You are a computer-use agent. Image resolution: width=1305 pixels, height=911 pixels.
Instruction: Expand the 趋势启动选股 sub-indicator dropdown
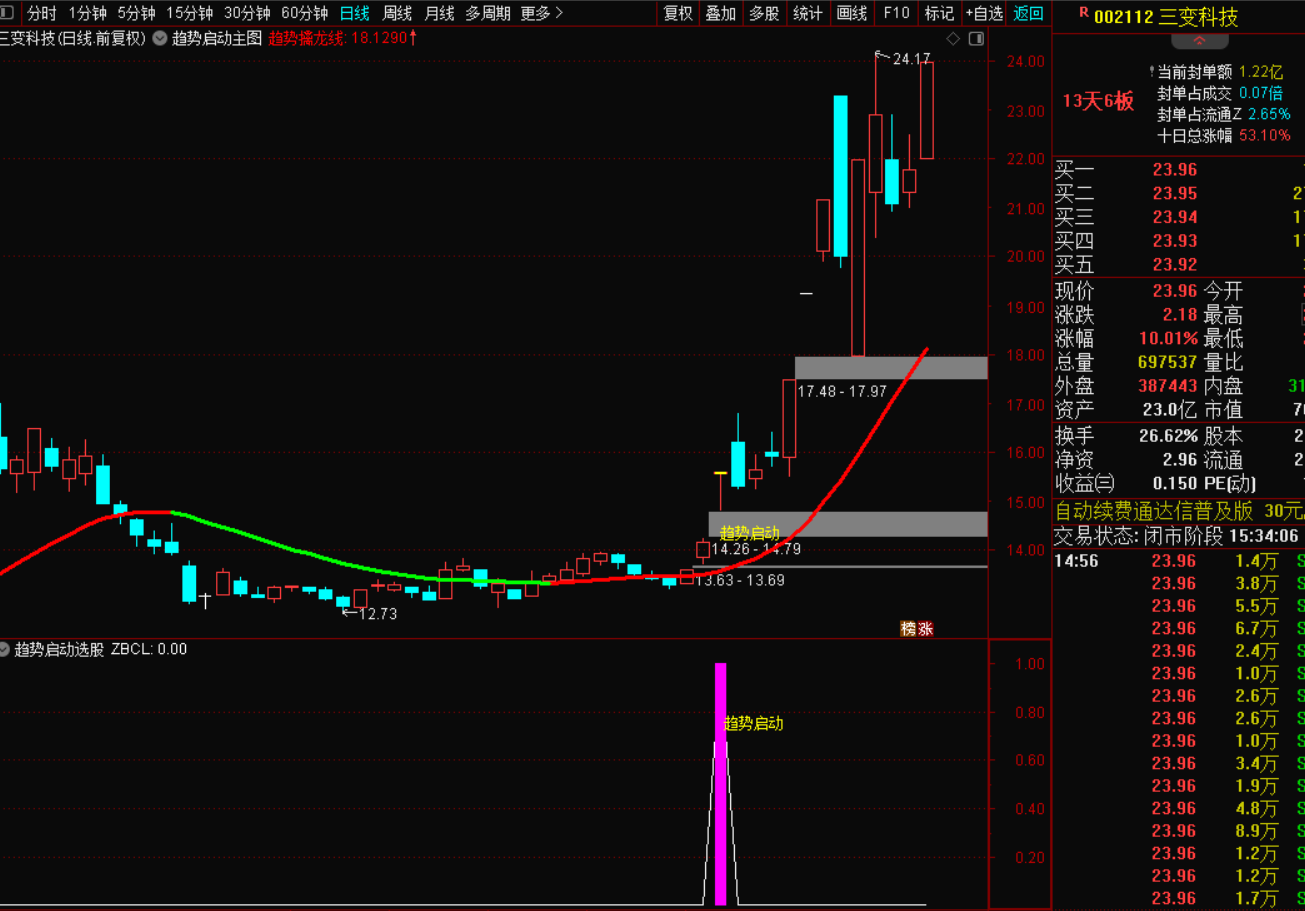(4, 649)
